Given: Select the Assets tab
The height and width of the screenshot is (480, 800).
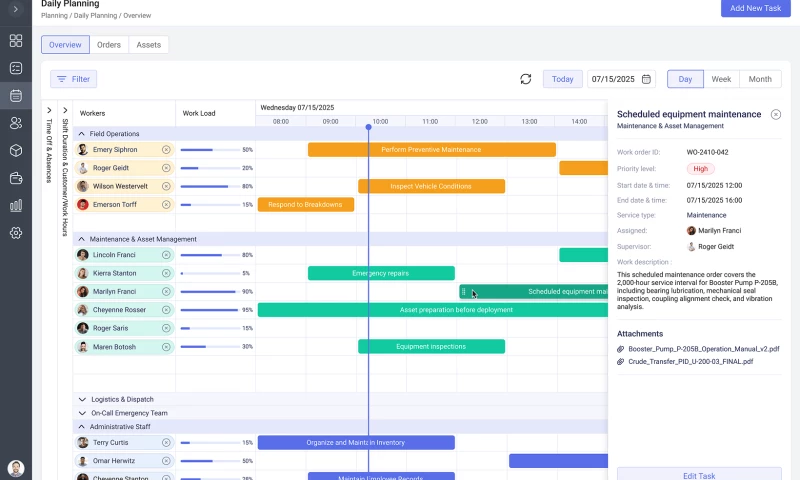Looking at the screenshot, I should click(148, 45).
